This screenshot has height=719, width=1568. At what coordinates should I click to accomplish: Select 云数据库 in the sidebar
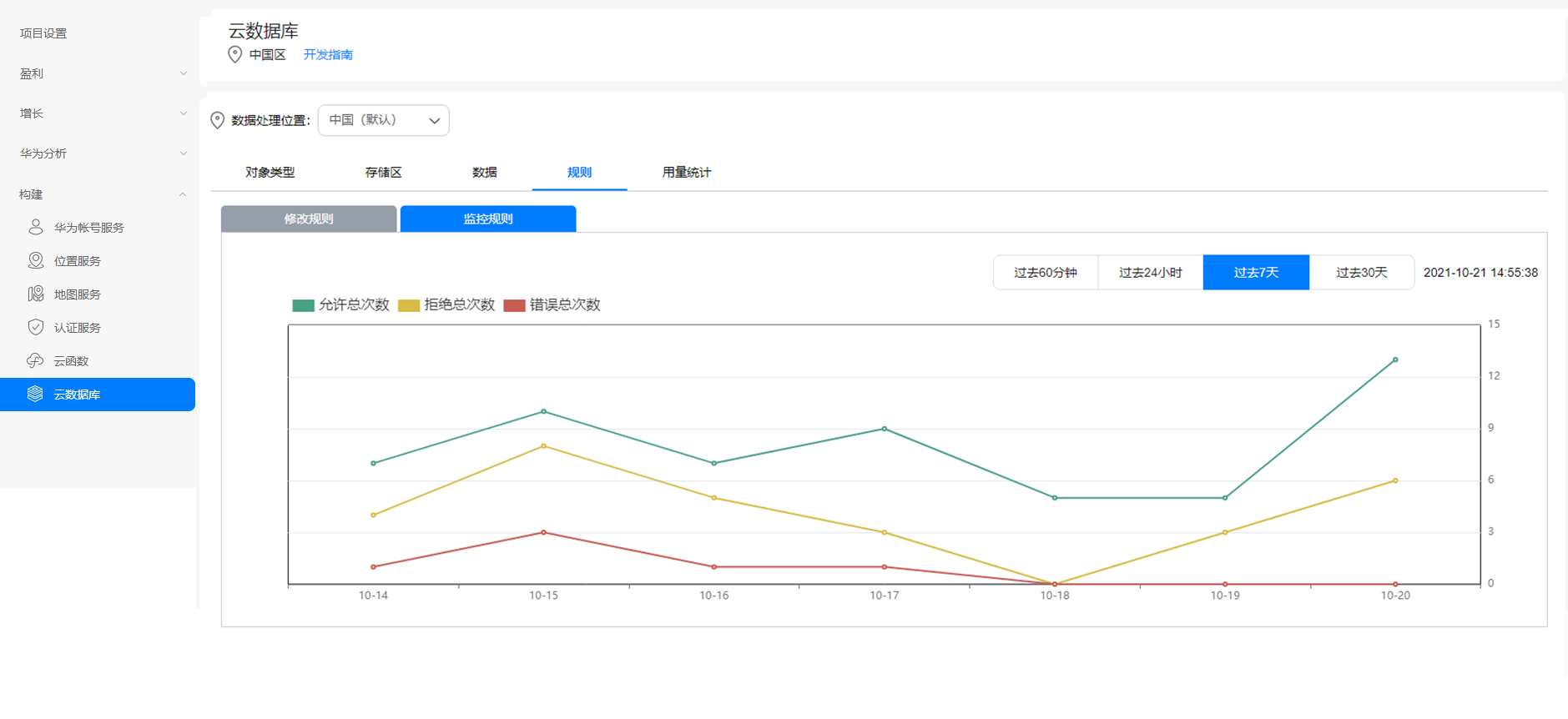[x=98, y=395]
